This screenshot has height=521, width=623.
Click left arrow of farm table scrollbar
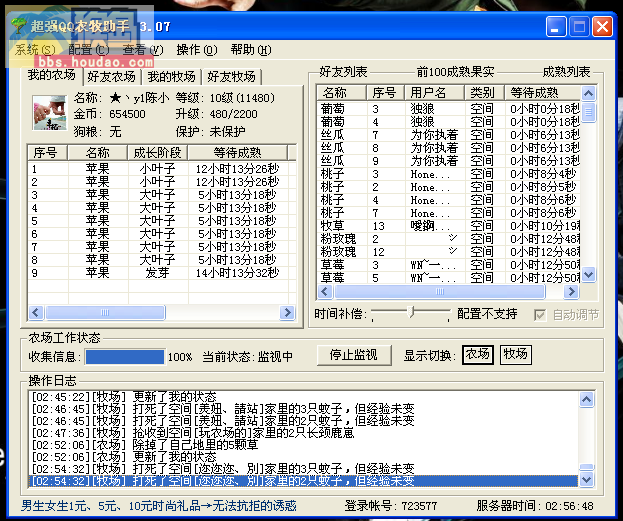36,312
